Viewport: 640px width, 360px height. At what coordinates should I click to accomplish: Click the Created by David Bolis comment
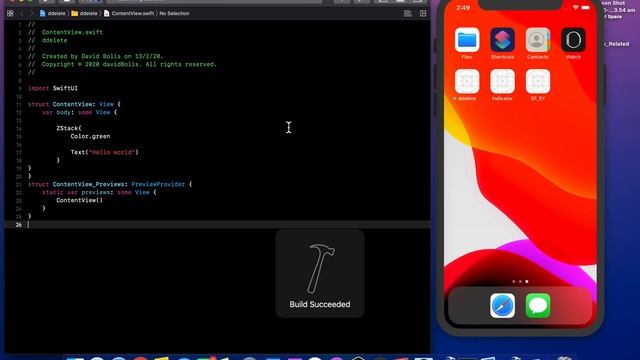click(x=96, y=56)
